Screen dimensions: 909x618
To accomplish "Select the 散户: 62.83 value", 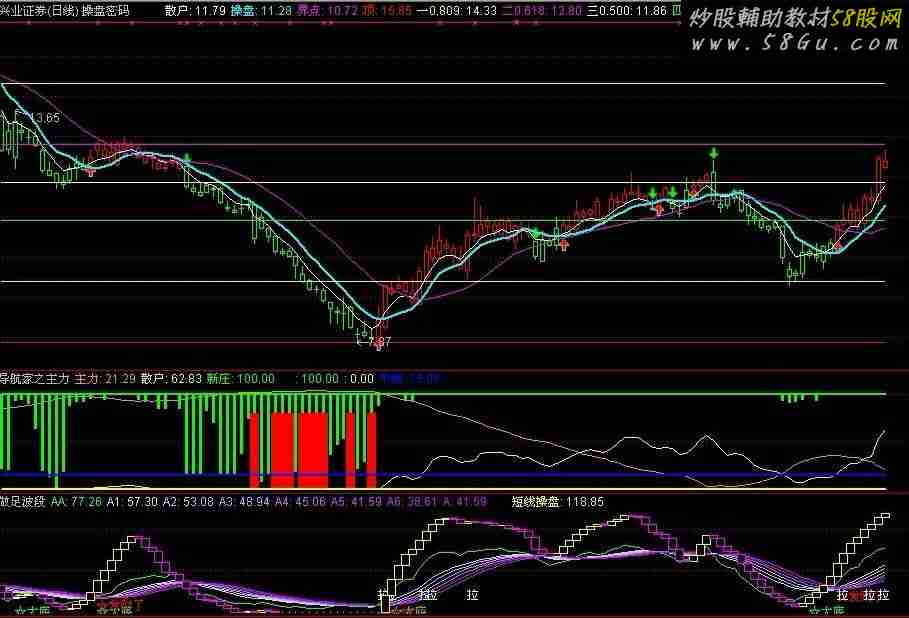I will coord(171,379).
